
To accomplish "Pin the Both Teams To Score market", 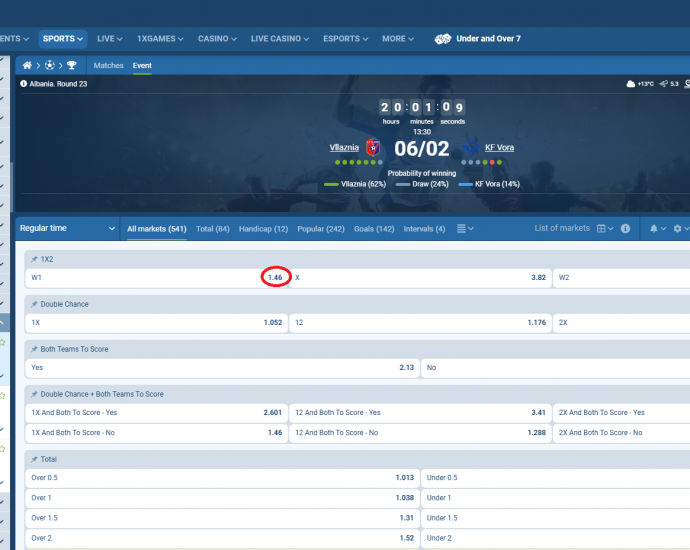I will pos(34,349).
